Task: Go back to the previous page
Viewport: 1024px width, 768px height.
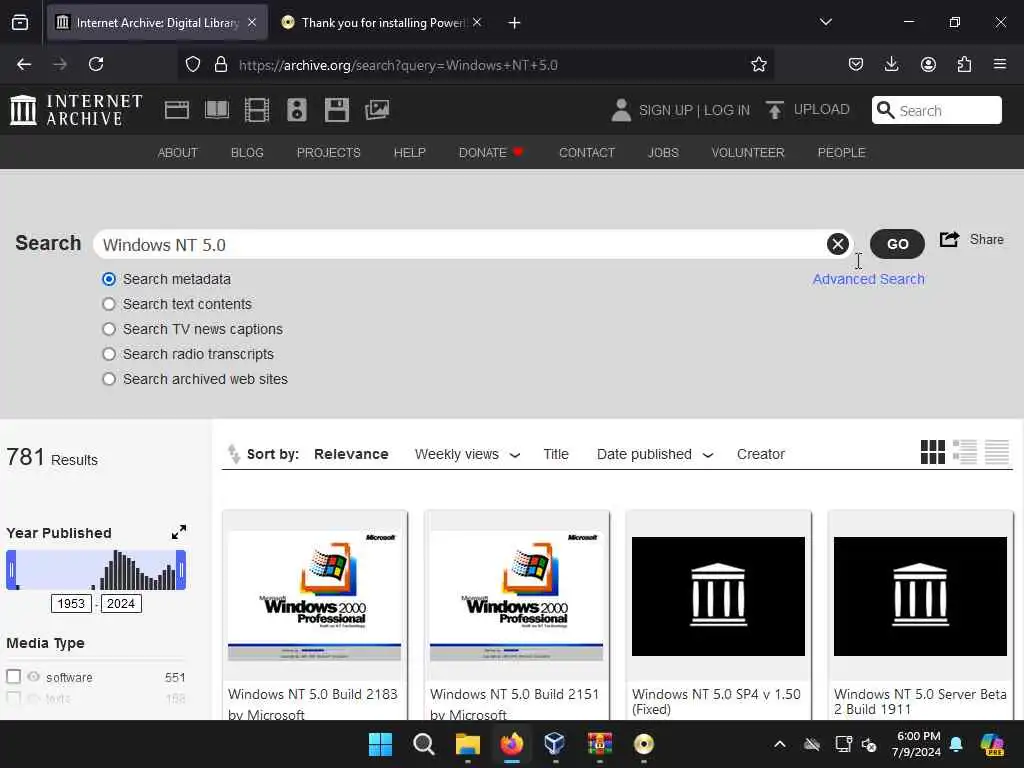Action: click(x=24, y=64)
